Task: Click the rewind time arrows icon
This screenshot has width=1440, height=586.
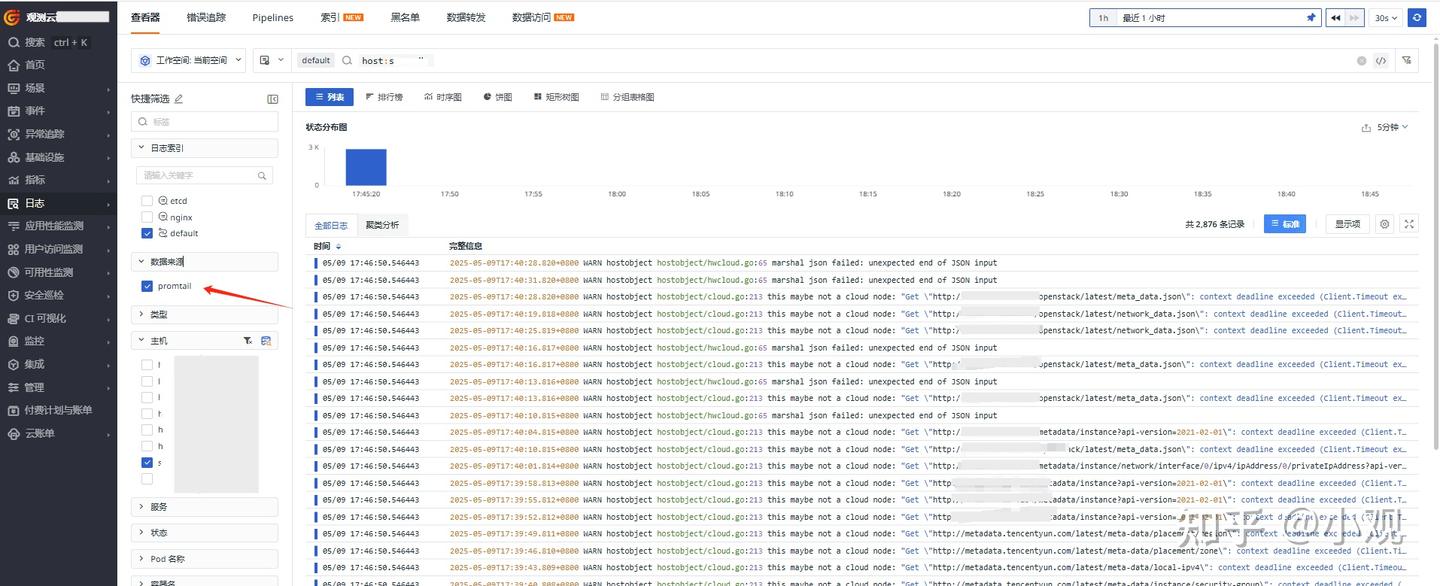Action: [1335, 18]
